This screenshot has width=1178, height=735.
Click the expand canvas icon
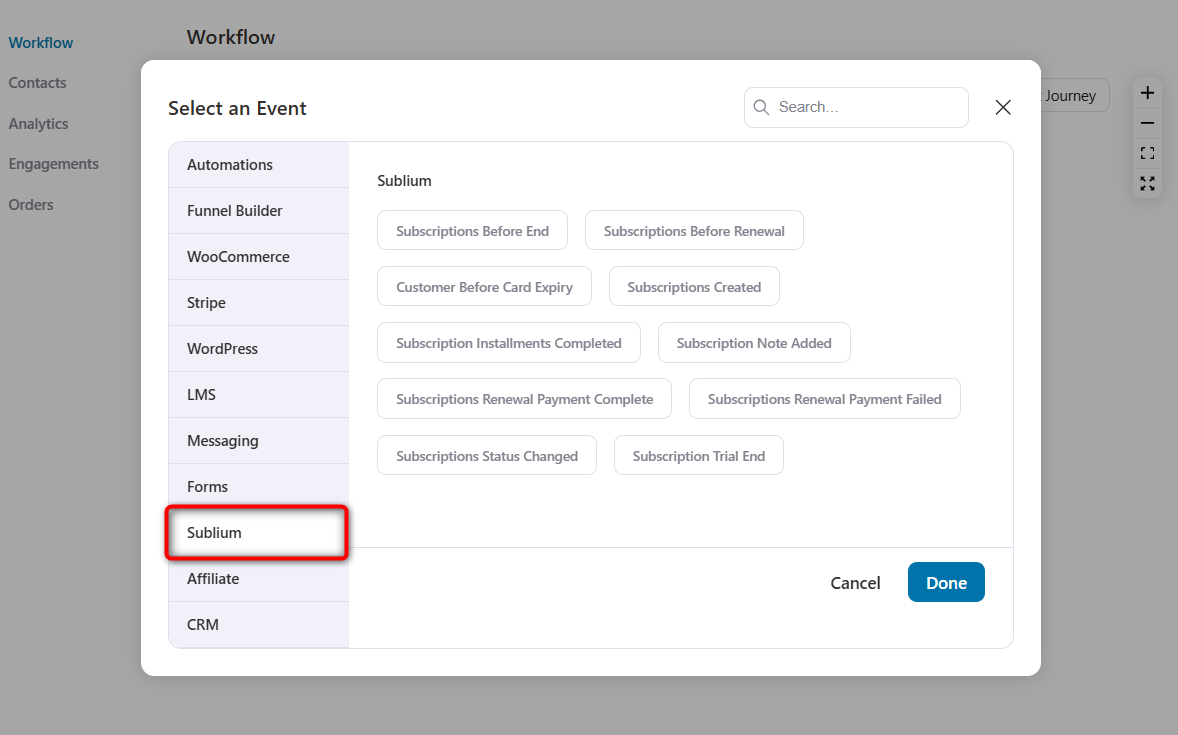click(x=1147, y=183)
